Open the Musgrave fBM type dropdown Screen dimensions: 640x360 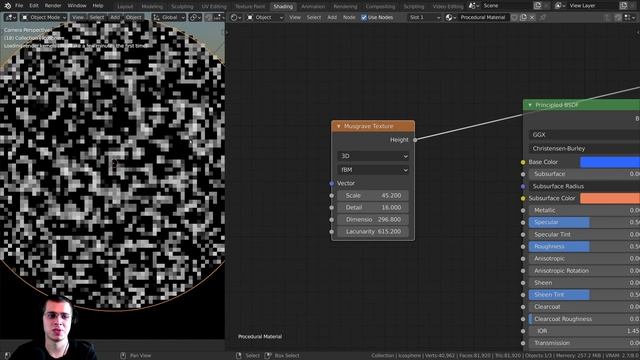373,170
